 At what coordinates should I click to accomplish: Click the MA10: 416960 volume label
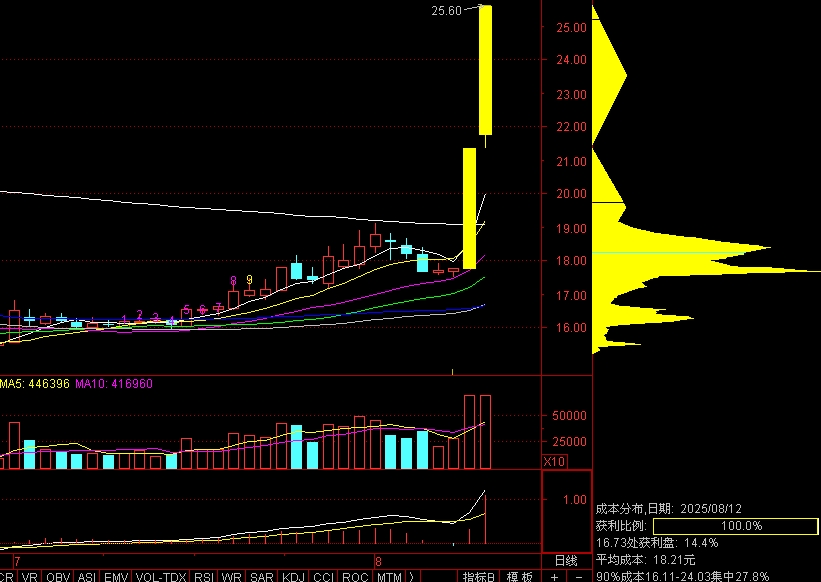coord(114,384)
